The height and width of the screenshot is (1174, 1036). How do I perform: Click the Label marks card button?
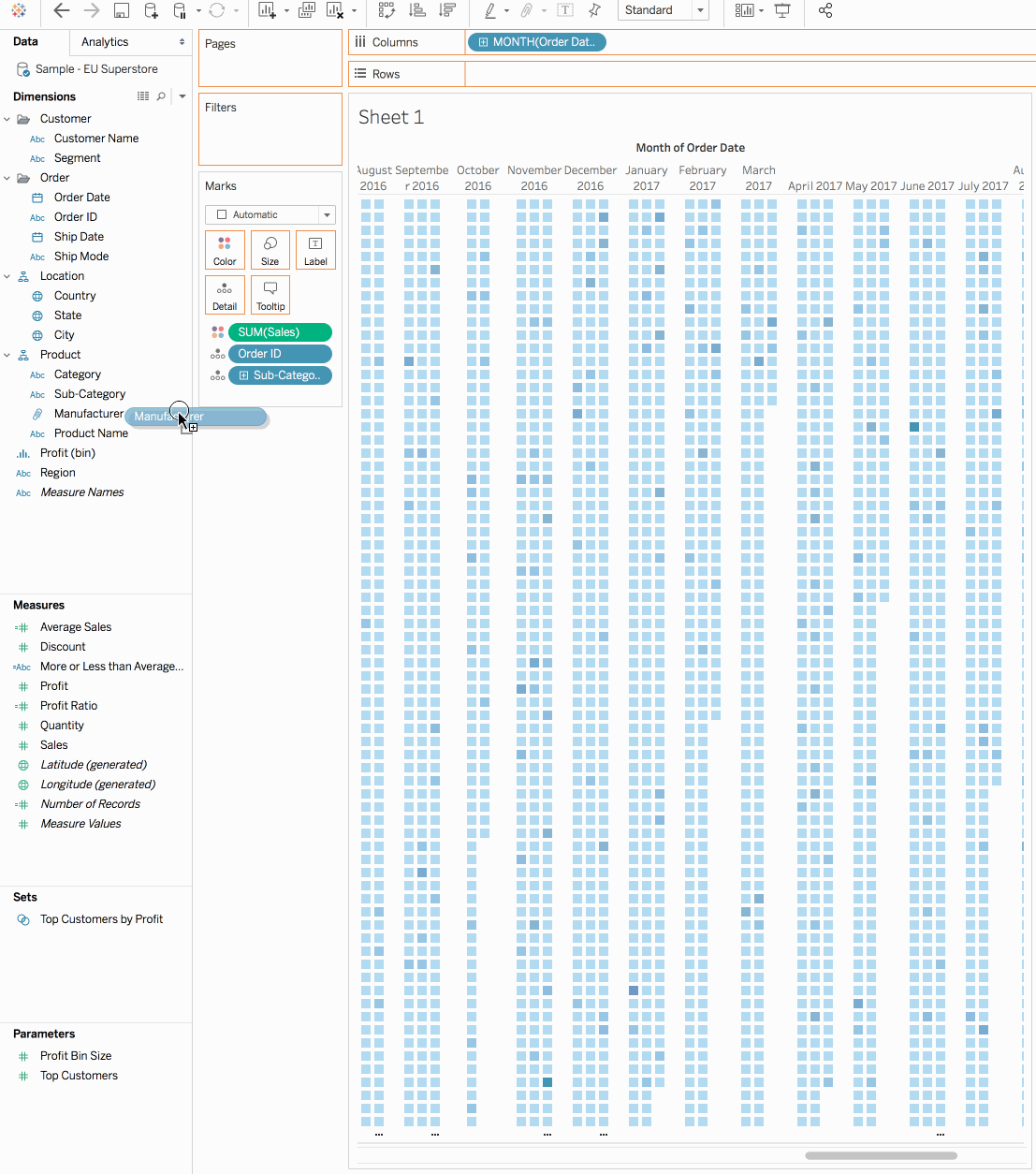(315, 250)
